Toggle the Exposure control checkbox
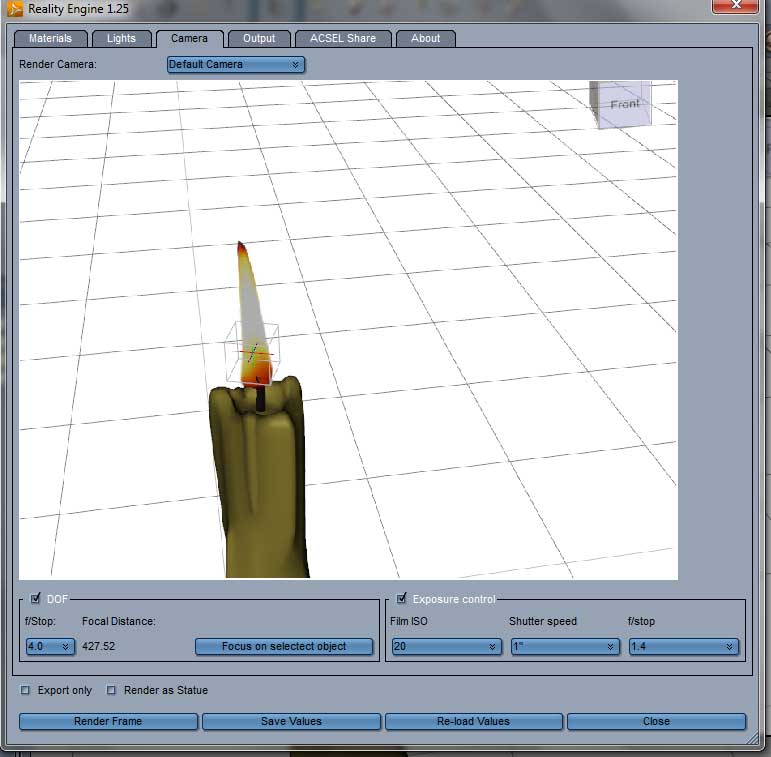The height and width of the screenshot is (757, 771). [x=401, y=598]
